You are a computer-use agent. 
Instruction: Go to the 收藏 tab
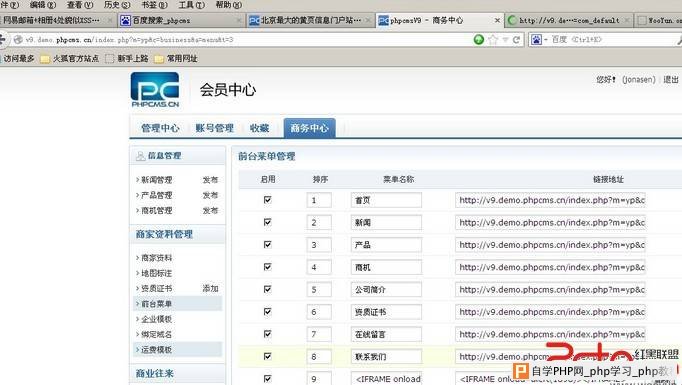click(259, 128)
